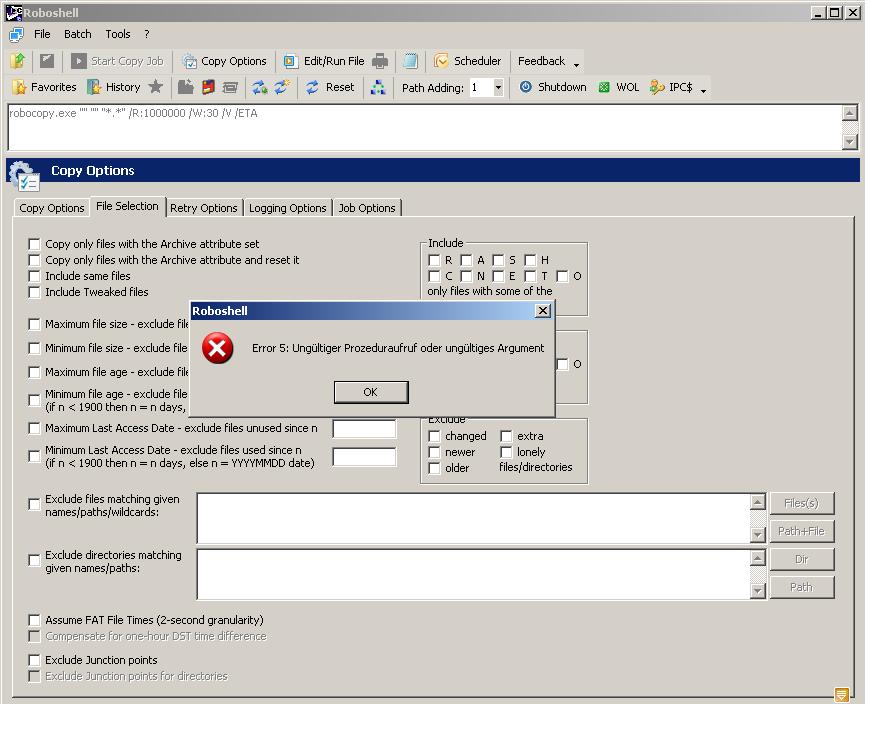Toggle Include same files checkbox

pyautogui.click(x=34, y=276)
